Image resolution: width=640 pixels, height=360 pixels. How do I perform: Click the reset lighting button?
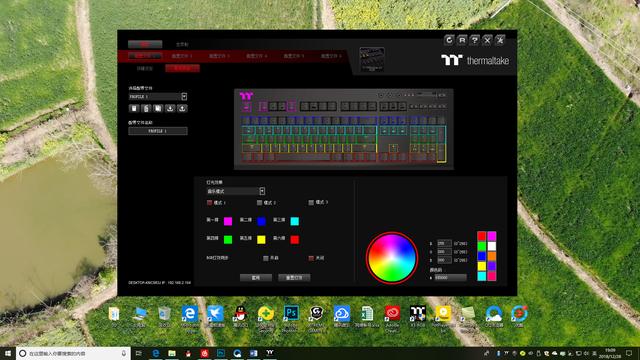294,278
